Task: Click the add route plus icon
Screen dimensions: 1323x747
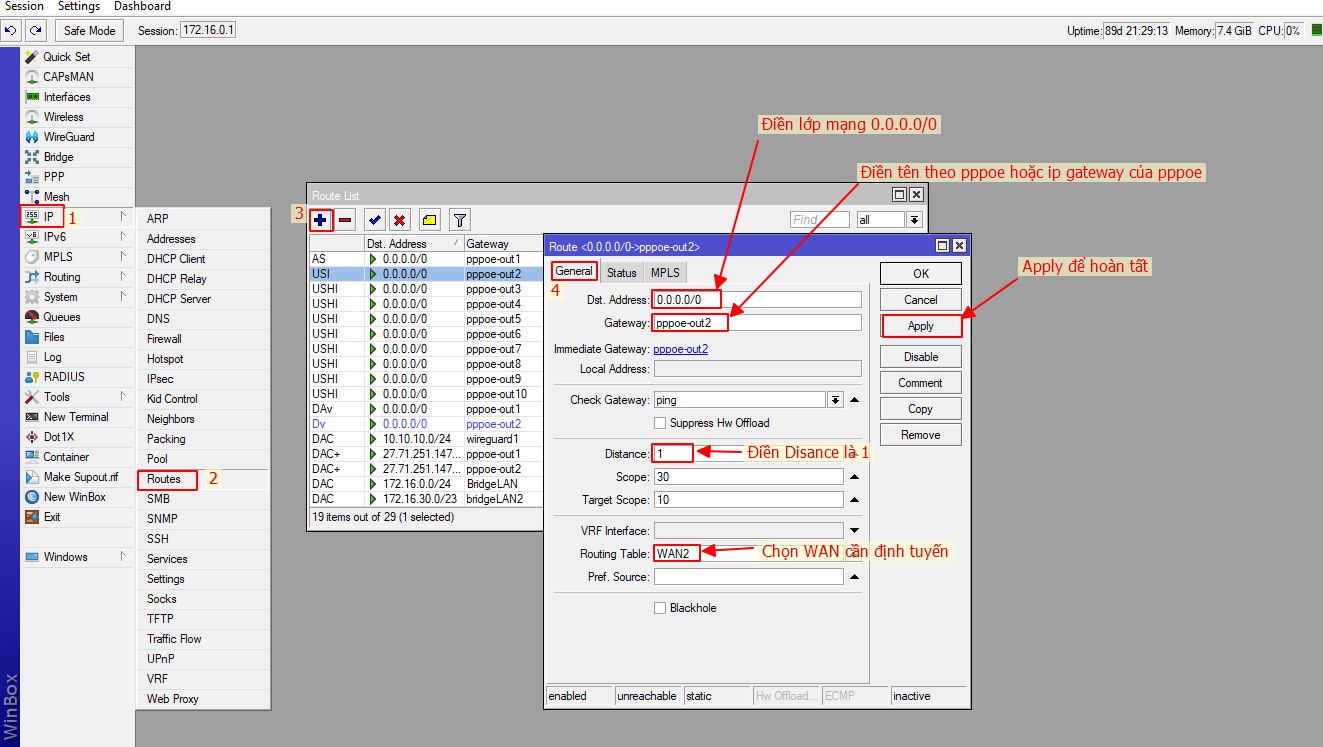Action: 320,219
